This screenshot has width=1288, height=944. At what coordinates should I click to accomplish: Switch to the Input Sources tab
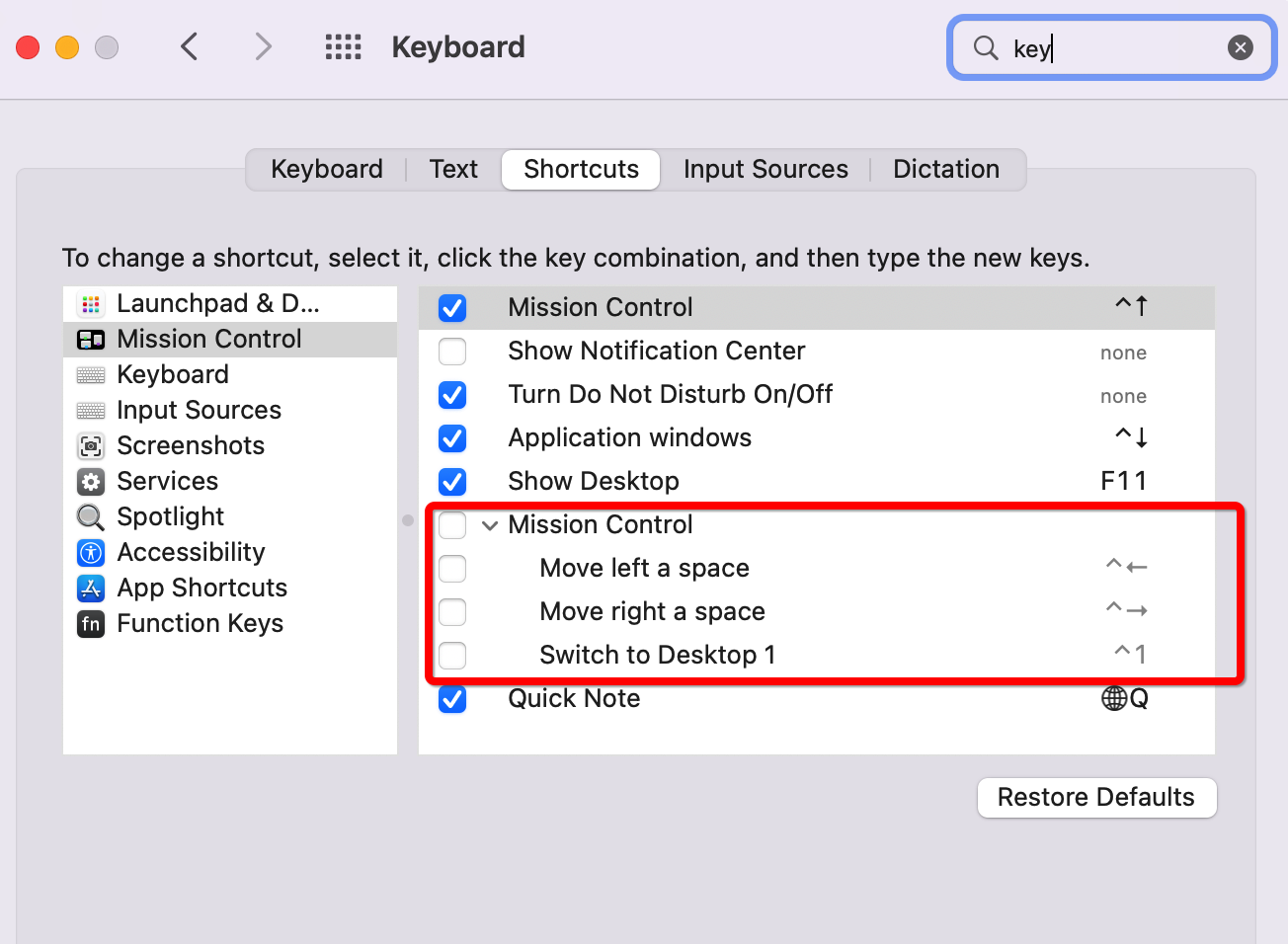(765, 170)
